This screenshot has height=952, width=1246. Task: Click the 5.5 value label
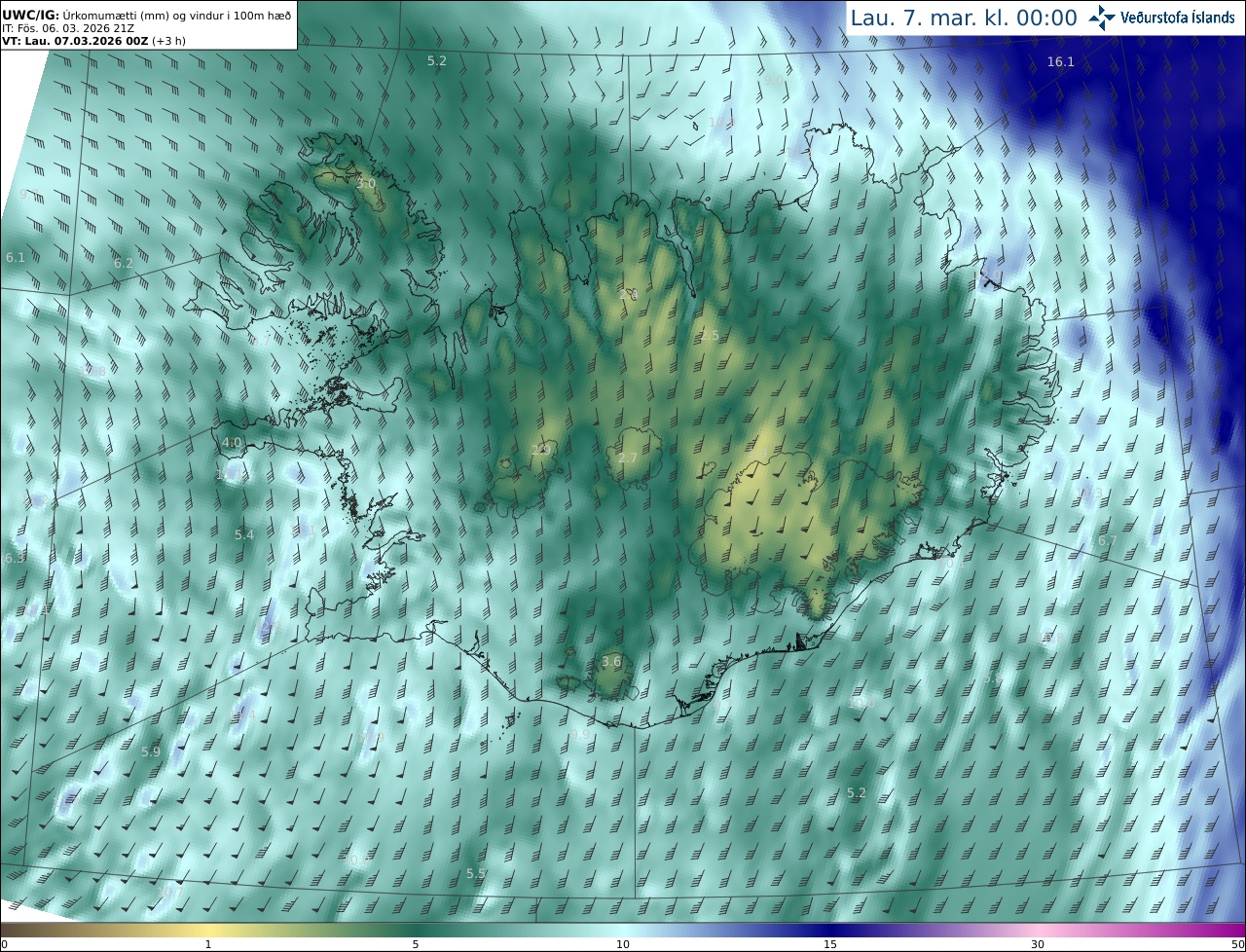[x=476, y=873]
